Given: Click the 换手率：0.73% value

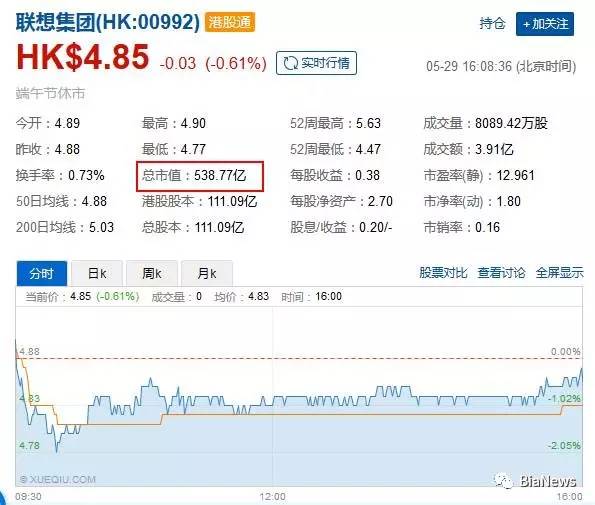Looking at the screenshot, I should click(x=60, y=176).
